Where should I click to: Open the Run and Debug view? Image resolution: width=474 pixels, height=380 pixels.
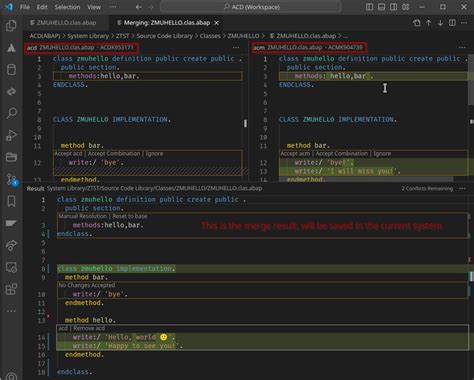click(x=11, y=135)
